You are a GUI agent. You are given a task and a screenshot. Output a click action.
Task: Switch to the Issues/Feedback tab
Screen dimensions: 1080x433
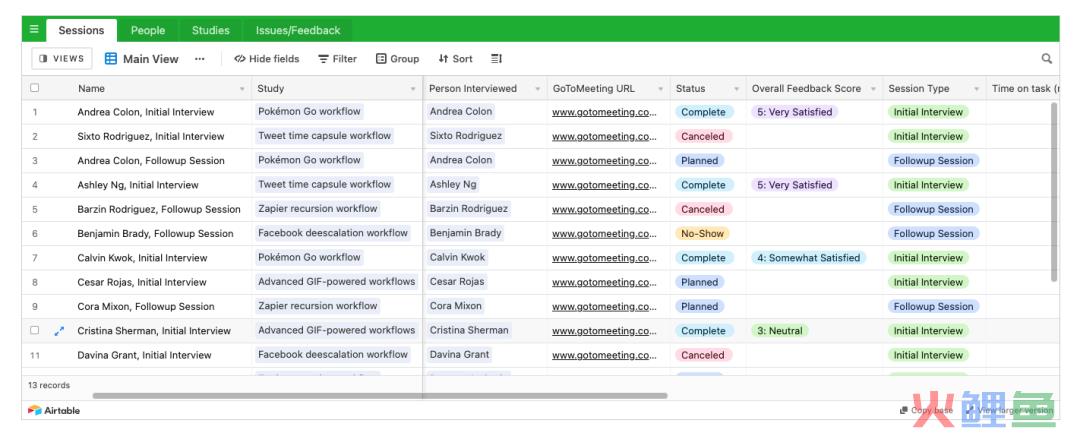click(x=298, y=30)
